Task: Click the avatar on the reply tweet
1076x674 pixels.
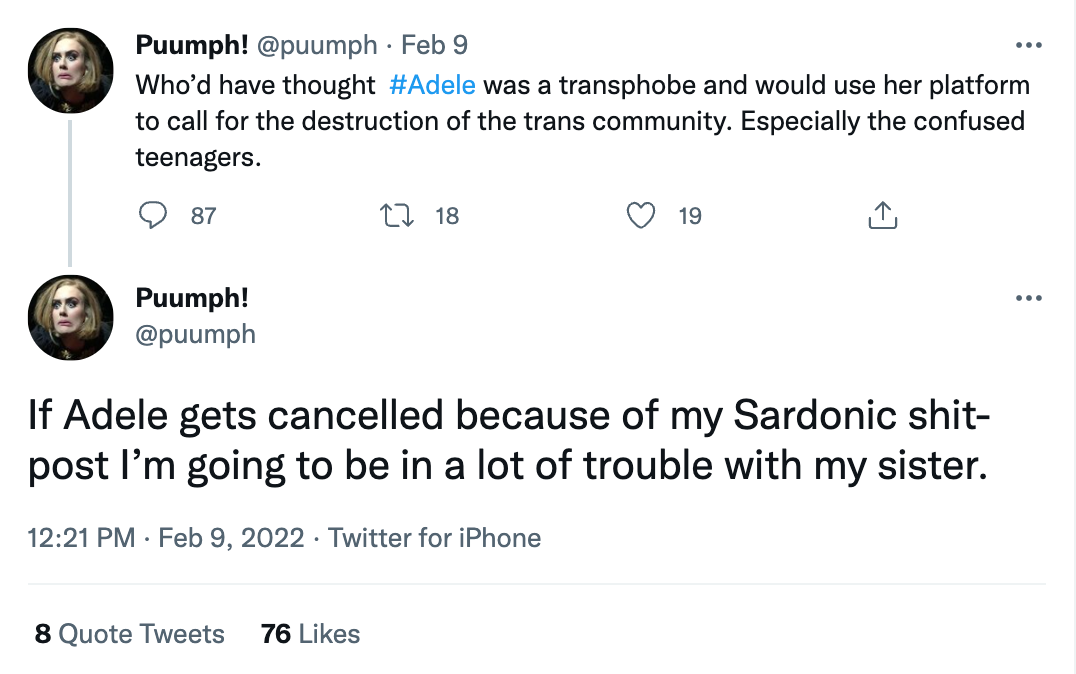Action: (70, 317)
